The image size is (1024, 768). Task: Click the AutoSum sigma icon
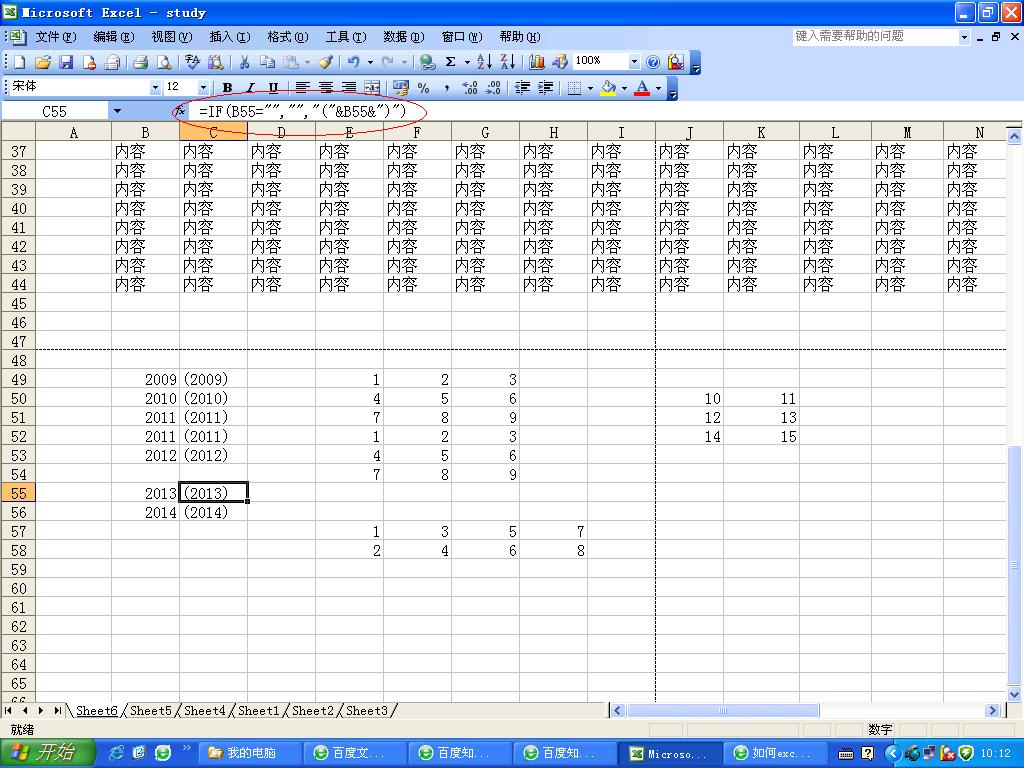[x=451, y=62]
